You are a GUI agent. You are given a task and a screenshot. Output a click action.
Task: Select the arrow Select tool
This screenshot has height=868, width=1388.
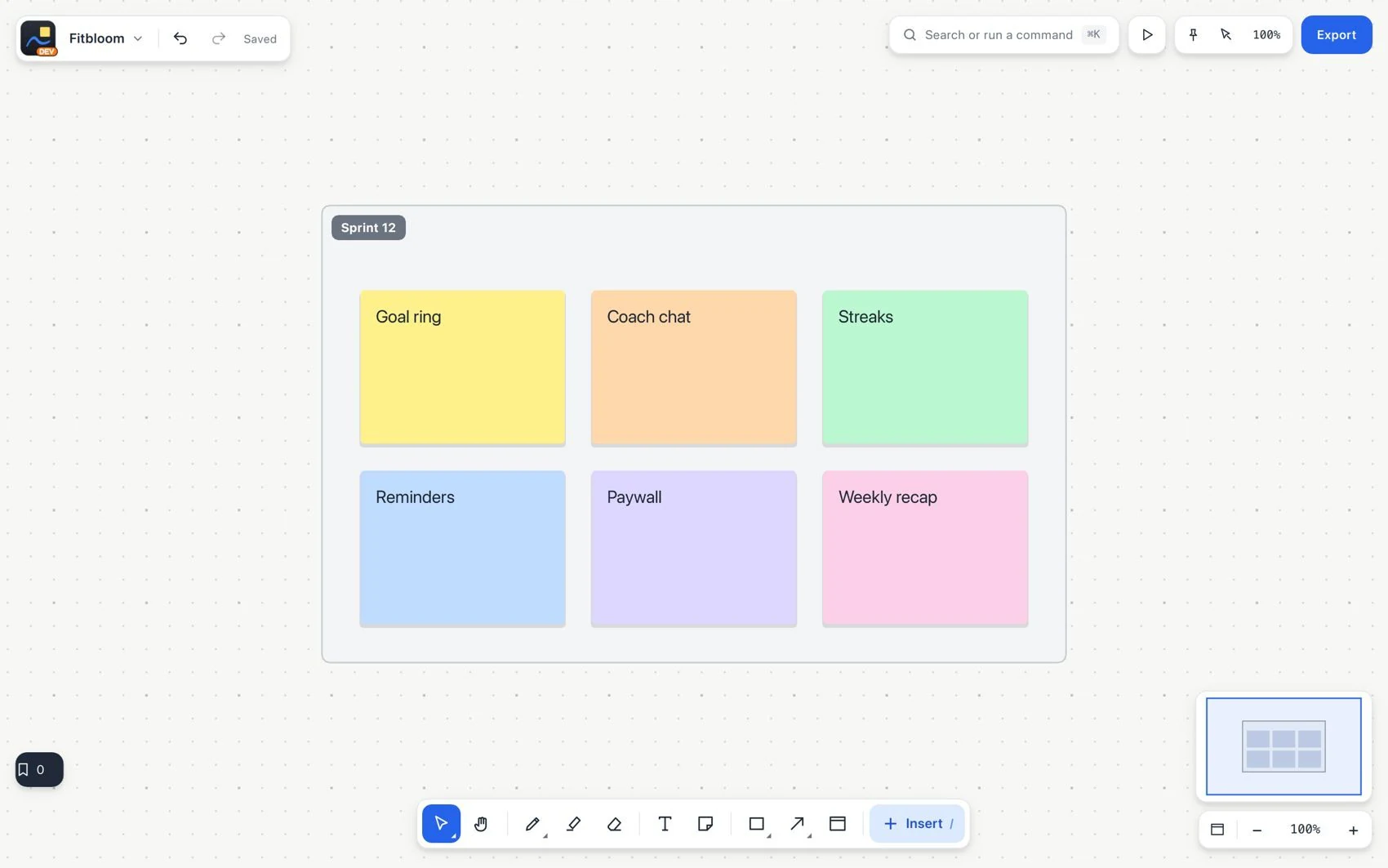441,823
